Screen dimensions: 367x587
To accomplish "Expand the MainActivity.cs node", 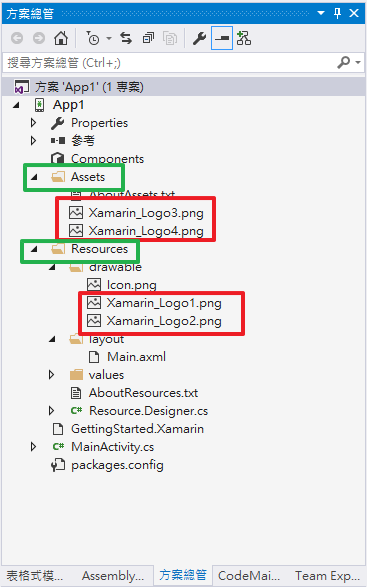I will (x=34, y=447).
